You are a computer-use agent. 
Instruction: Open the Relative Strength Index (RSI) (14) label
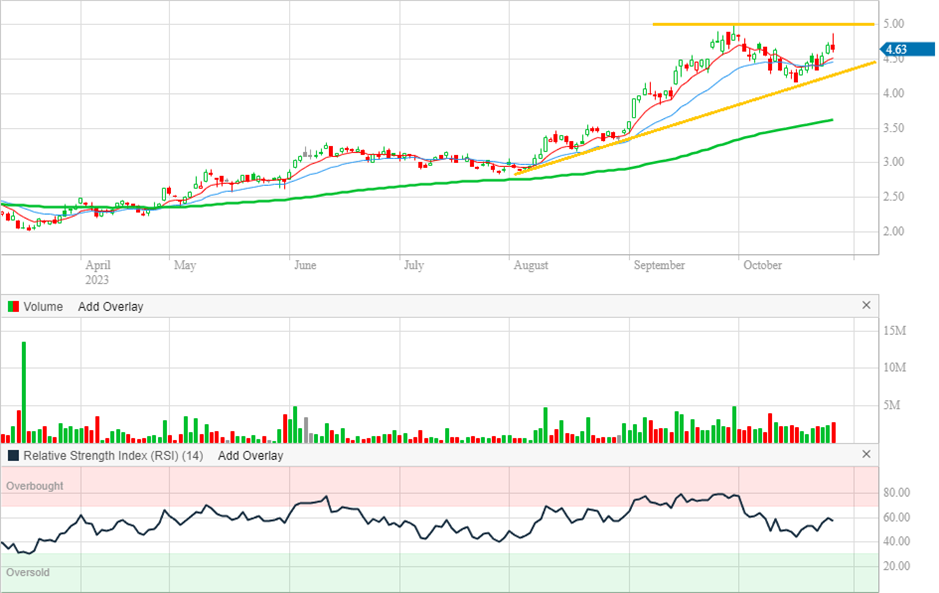coord(114,455)
